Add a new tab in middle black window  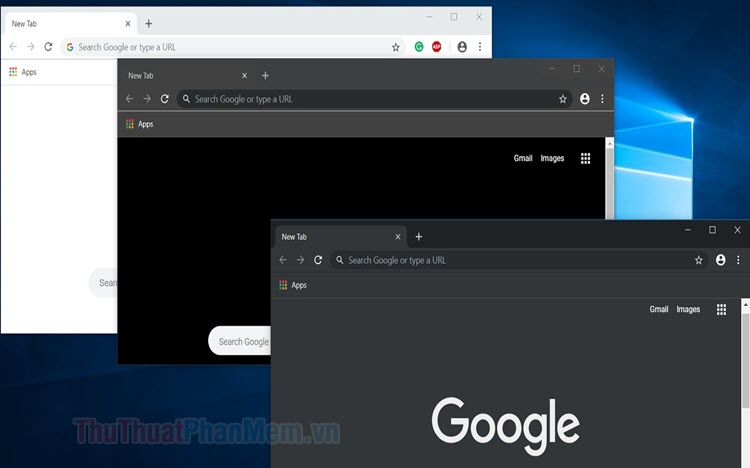[x=265, y=76]
